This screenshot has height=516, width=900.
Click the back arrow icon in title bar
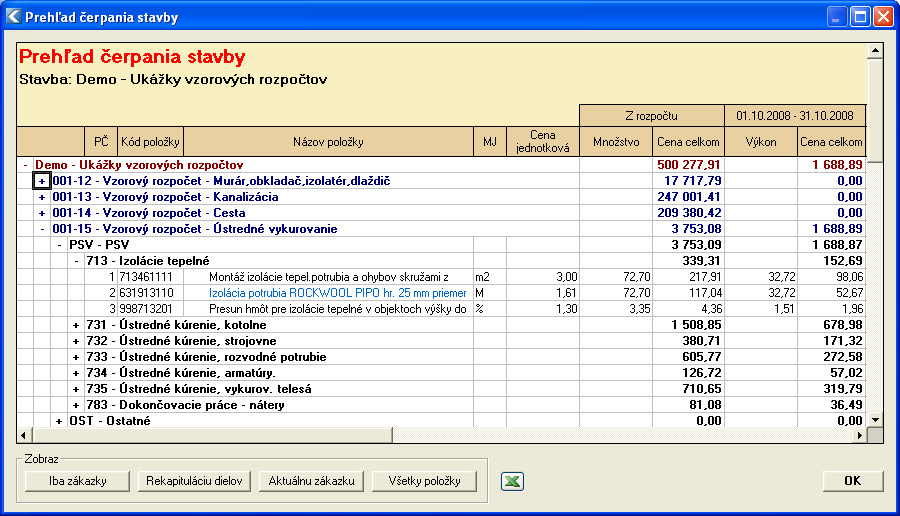coord(14,17)
